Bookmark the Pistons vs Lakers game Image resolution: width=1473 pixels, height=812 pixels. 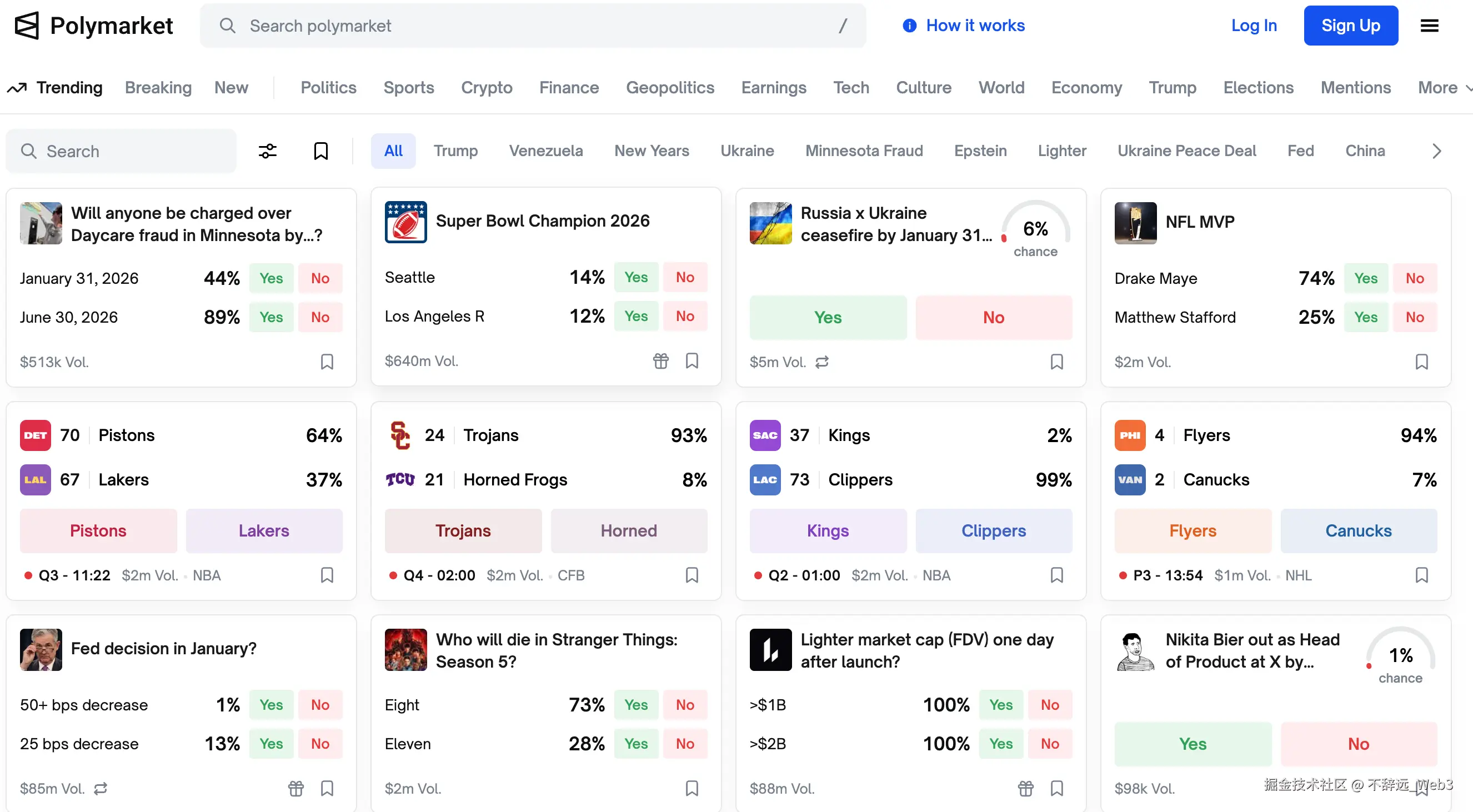pyautogui.click(x=327, y=575)
